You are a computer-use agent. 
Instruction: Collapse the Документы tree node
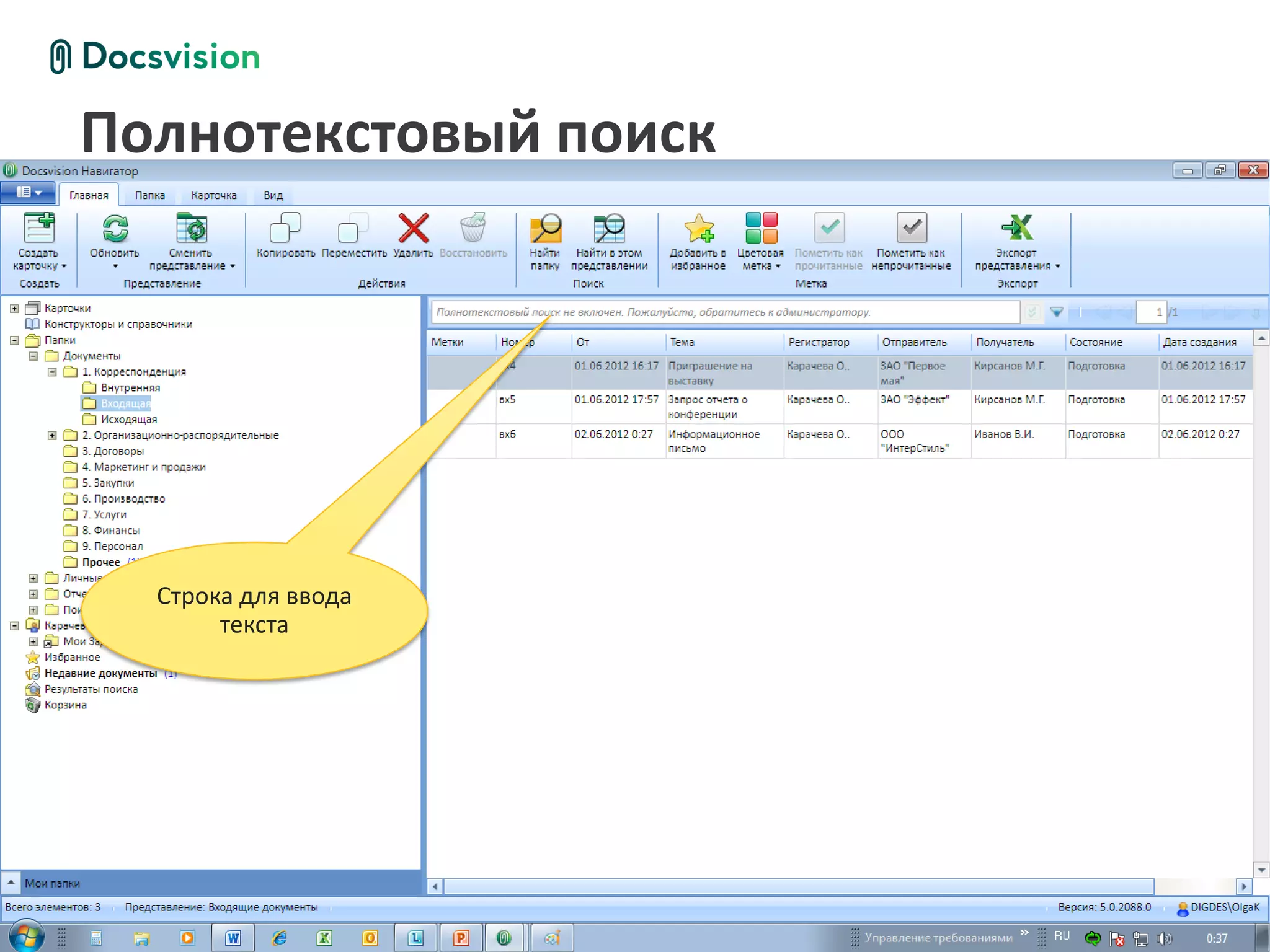click(x=33, y=356)
